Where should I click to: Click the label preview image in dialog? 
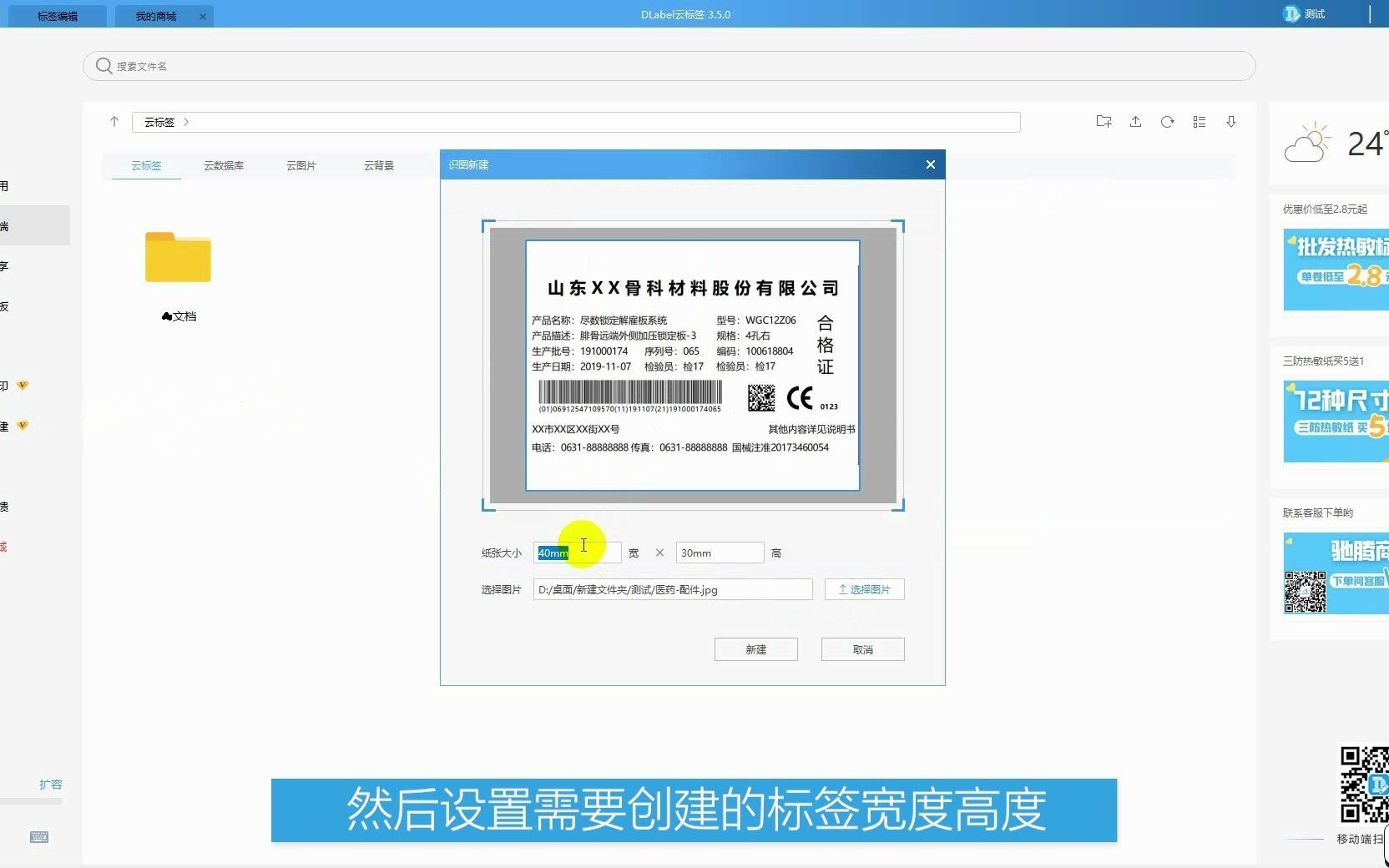click(x=693, y=366)
